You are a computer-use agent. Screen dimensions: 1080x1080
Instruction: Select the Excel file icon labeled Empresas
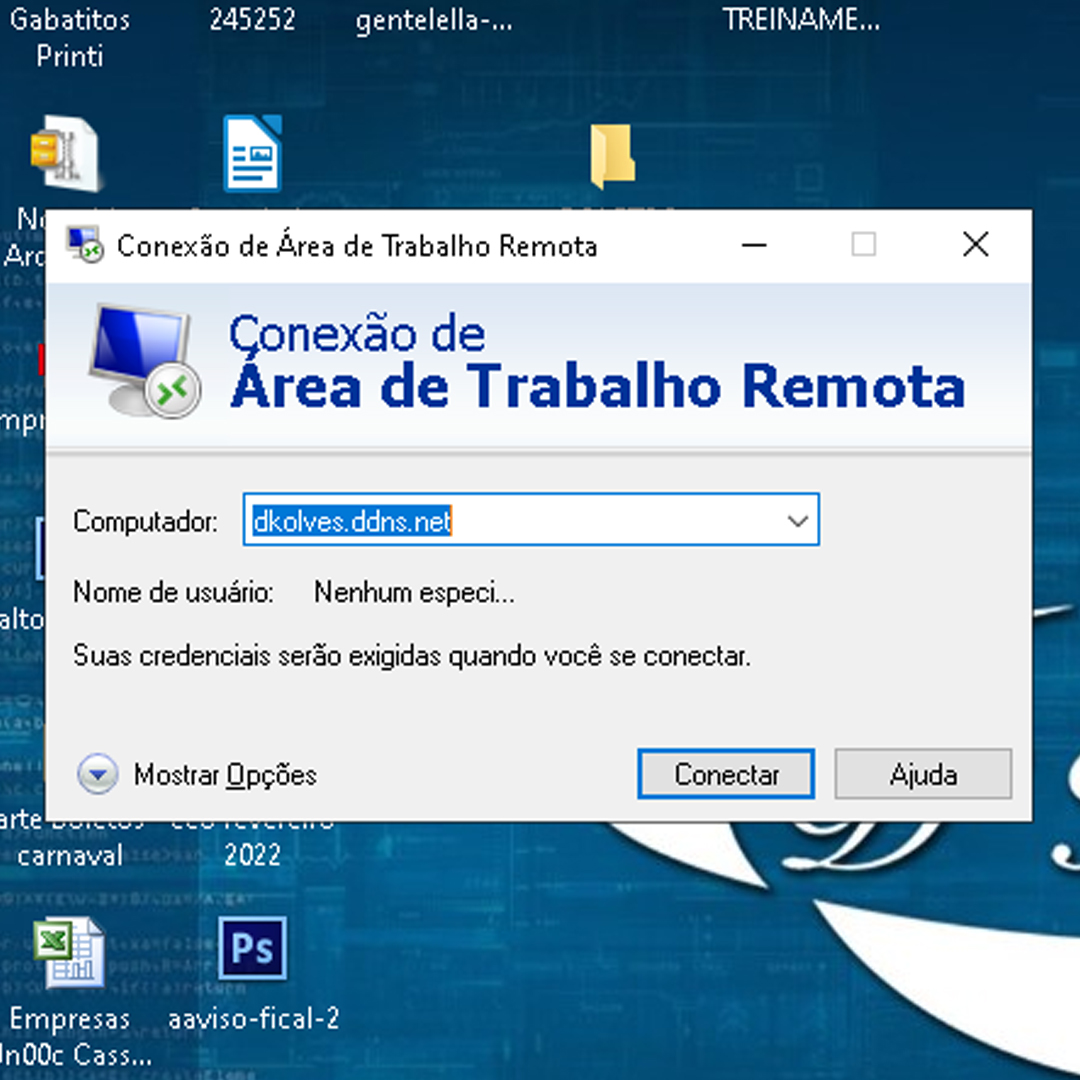point(69,954)
